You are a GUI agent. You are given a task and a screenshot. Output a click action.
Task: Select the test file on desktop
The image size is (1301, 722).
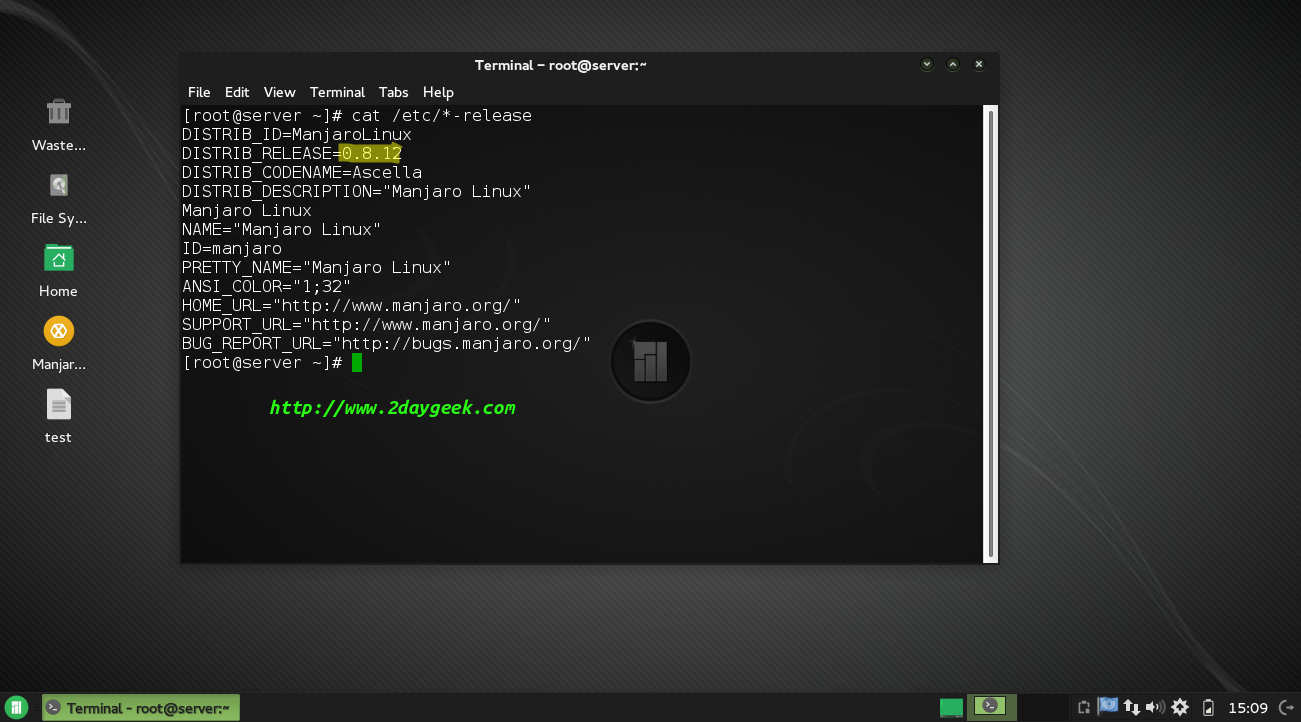click(59, 405)
